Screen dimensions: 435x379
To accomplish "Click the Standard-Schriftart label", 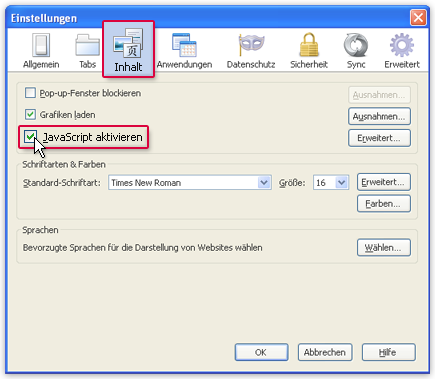I will 62,183.
